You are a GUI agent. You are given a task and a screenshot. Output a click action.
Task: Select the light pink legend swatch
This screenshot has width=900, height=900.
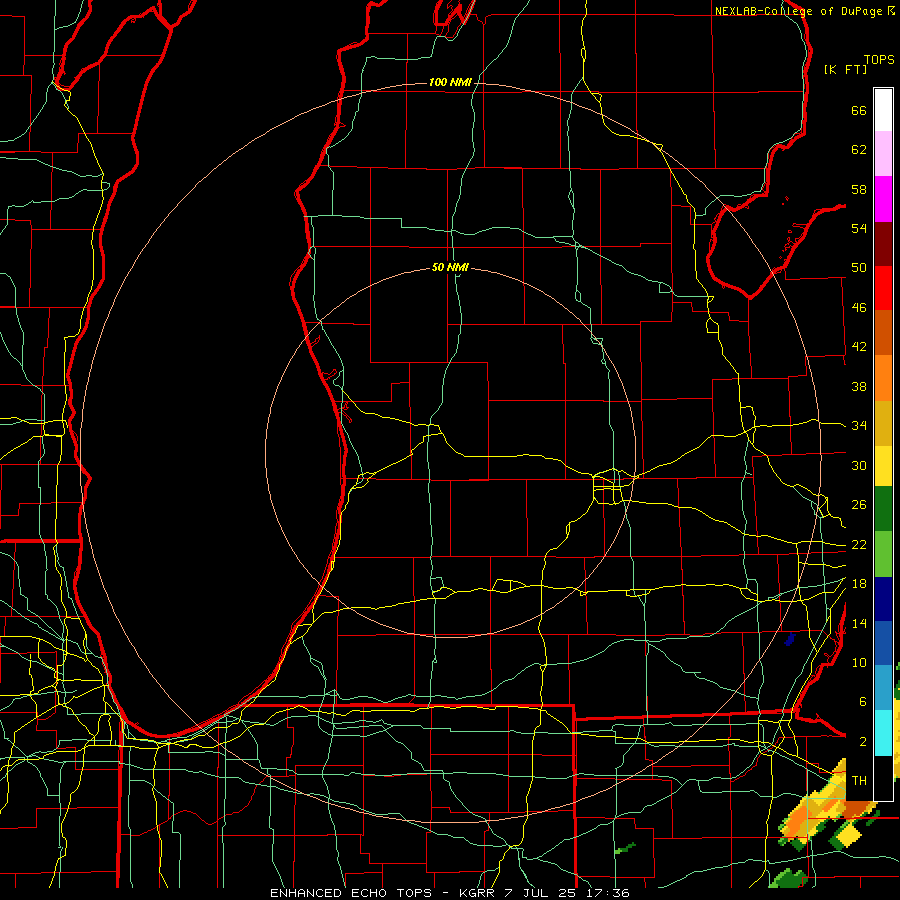click(x=883, y=154)
